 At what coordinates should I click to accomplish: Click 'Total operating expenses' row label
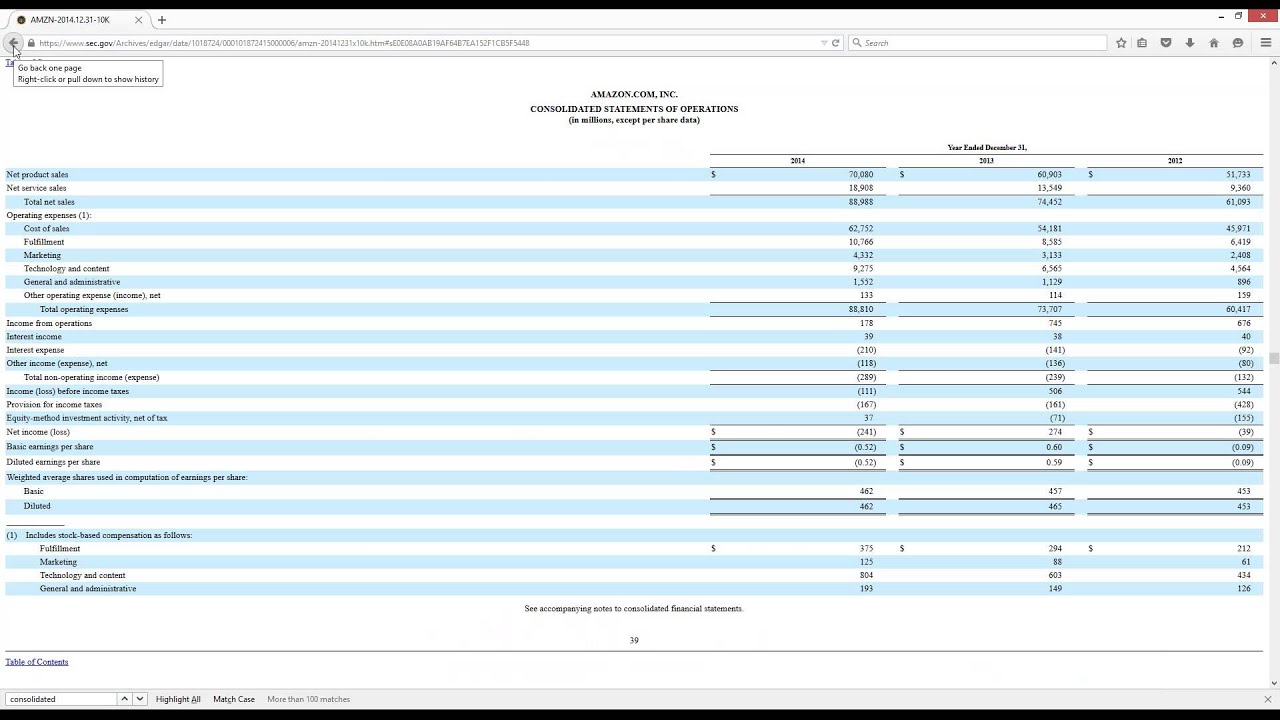click(84, 309)
